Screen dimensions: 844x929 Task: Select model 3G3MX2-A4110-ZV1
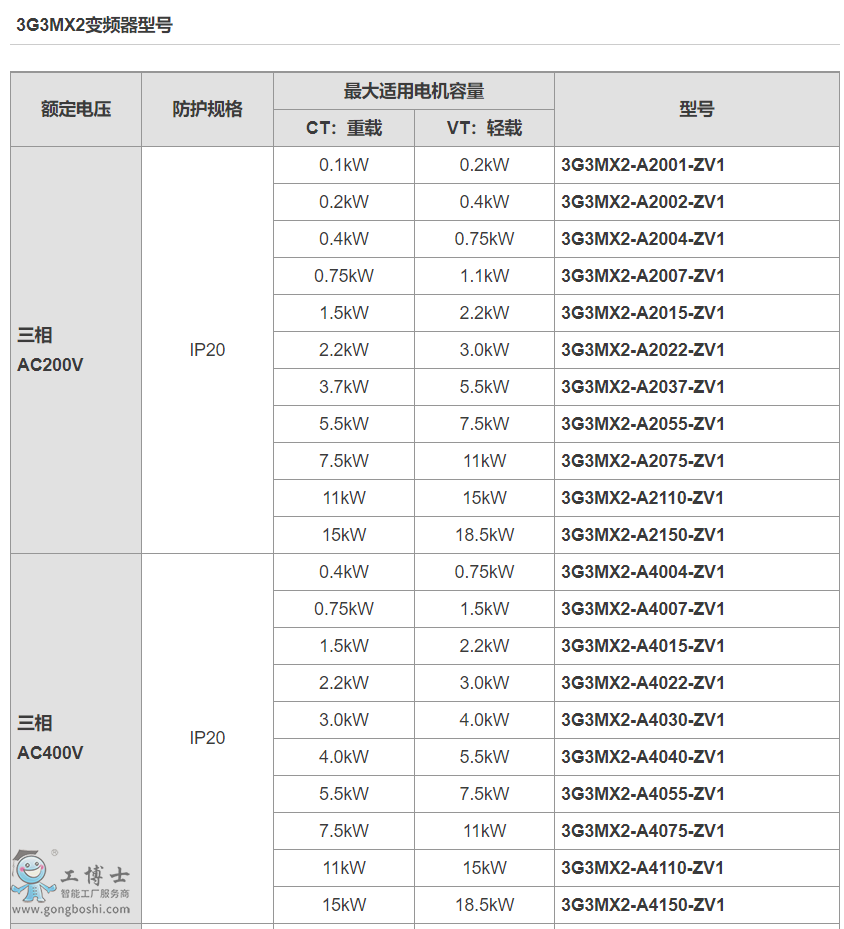[643, 868]
